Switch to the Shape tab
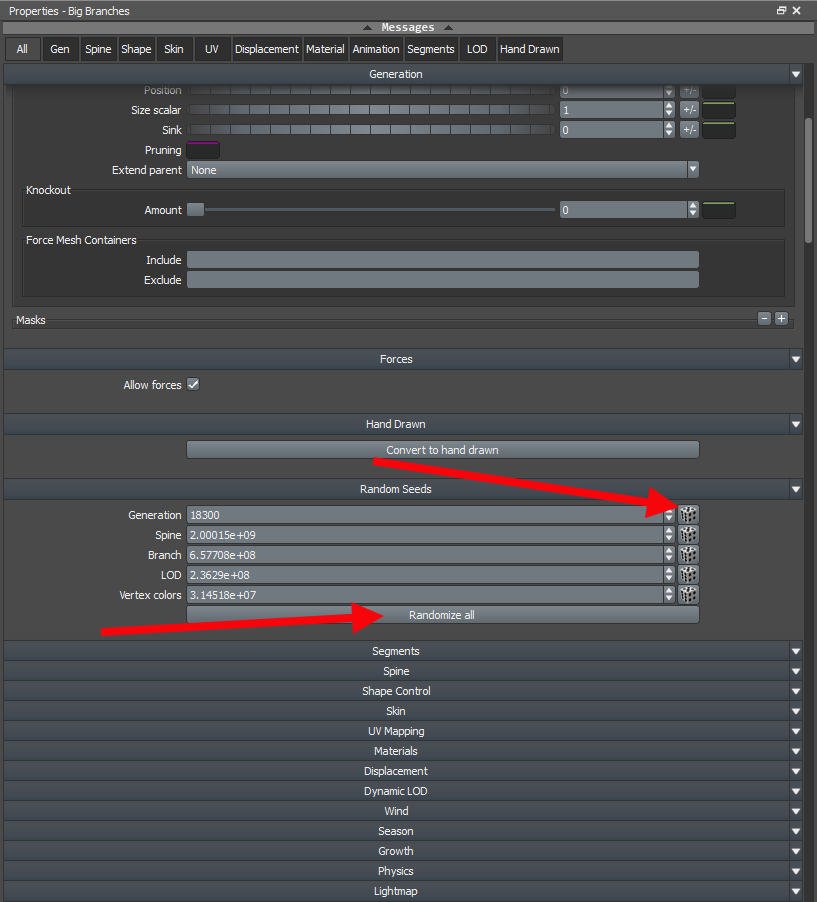 136,49
